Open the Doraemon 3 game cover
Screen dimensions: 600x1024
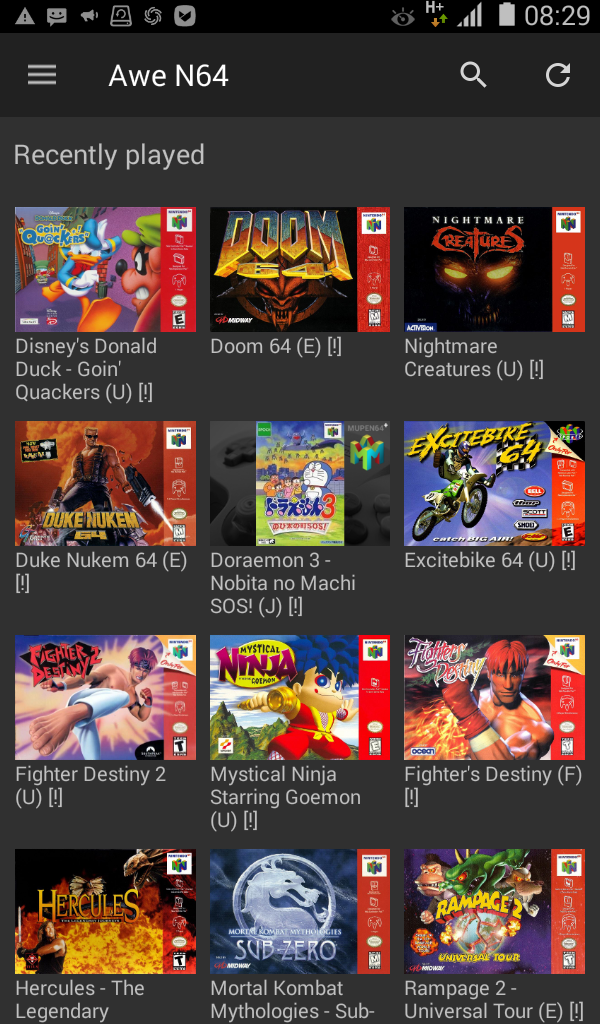click(300, 483)
